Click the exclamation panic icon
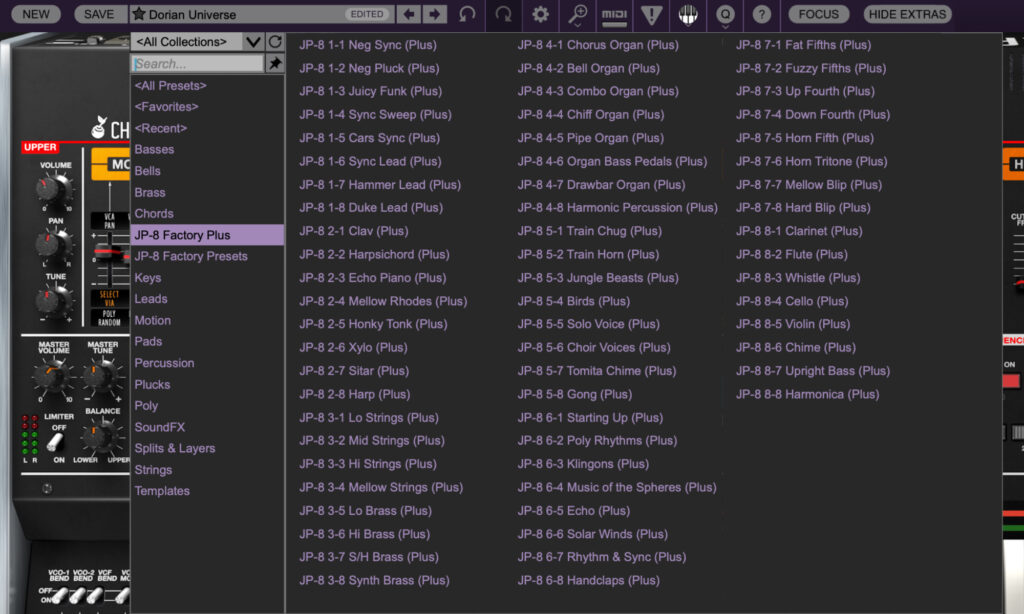This screenshot has width=1024, height=614. (x=651, y=14)
